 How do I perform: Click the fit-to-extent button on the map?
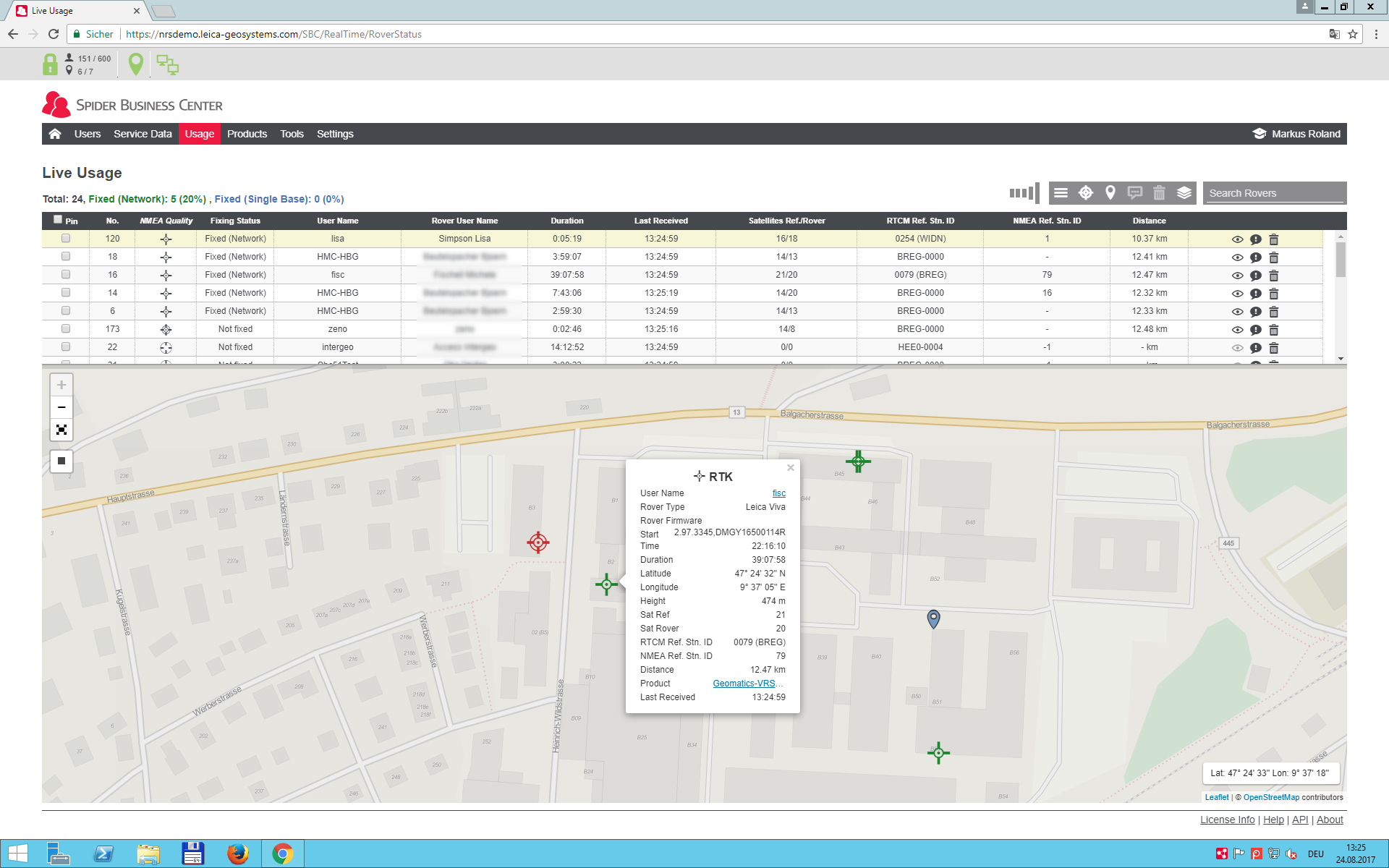[61, 430]
